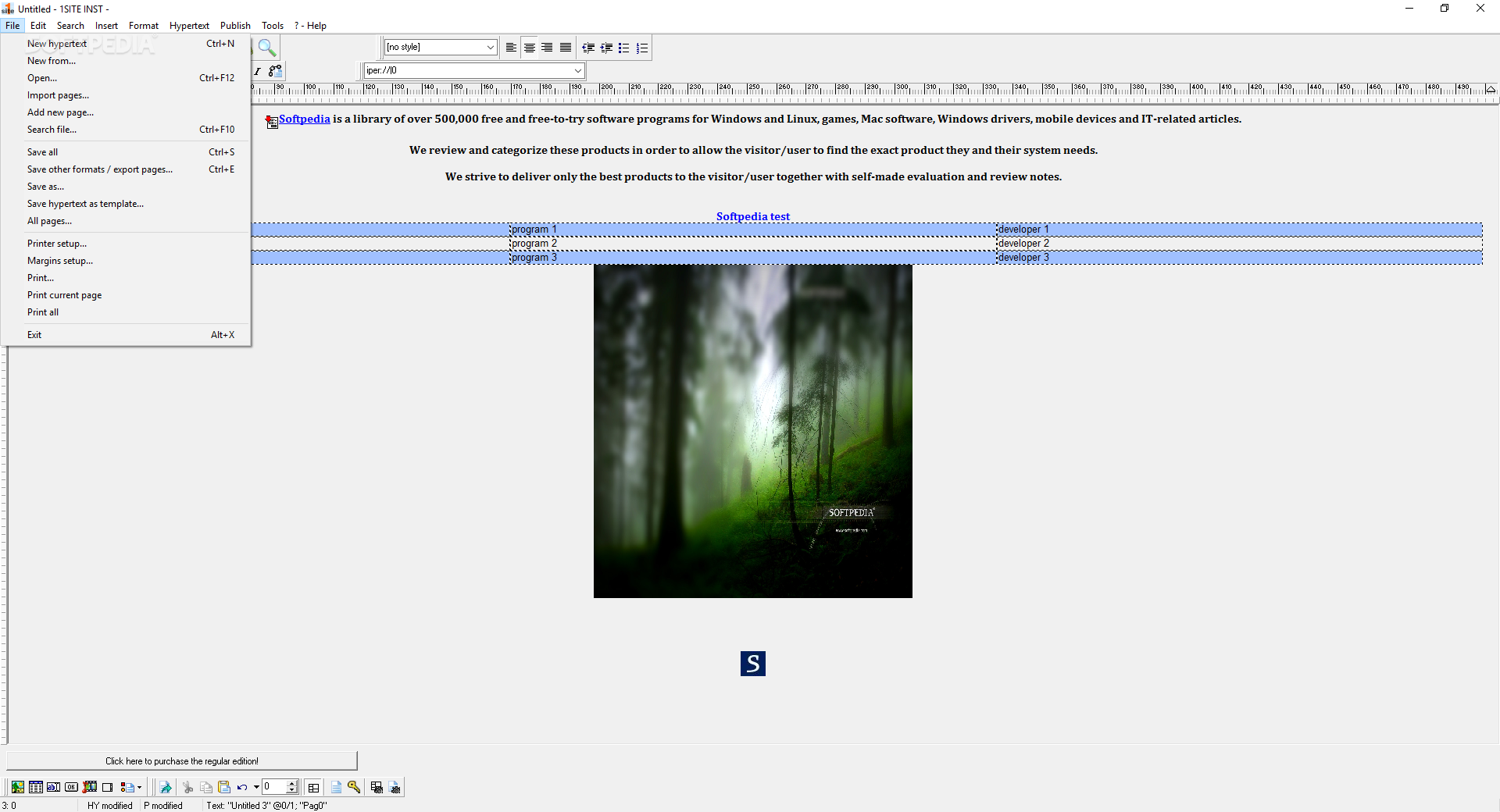Viewport: 1500px width, 812px height.
Task: Select Print current page
Action: tap(126, 295)
